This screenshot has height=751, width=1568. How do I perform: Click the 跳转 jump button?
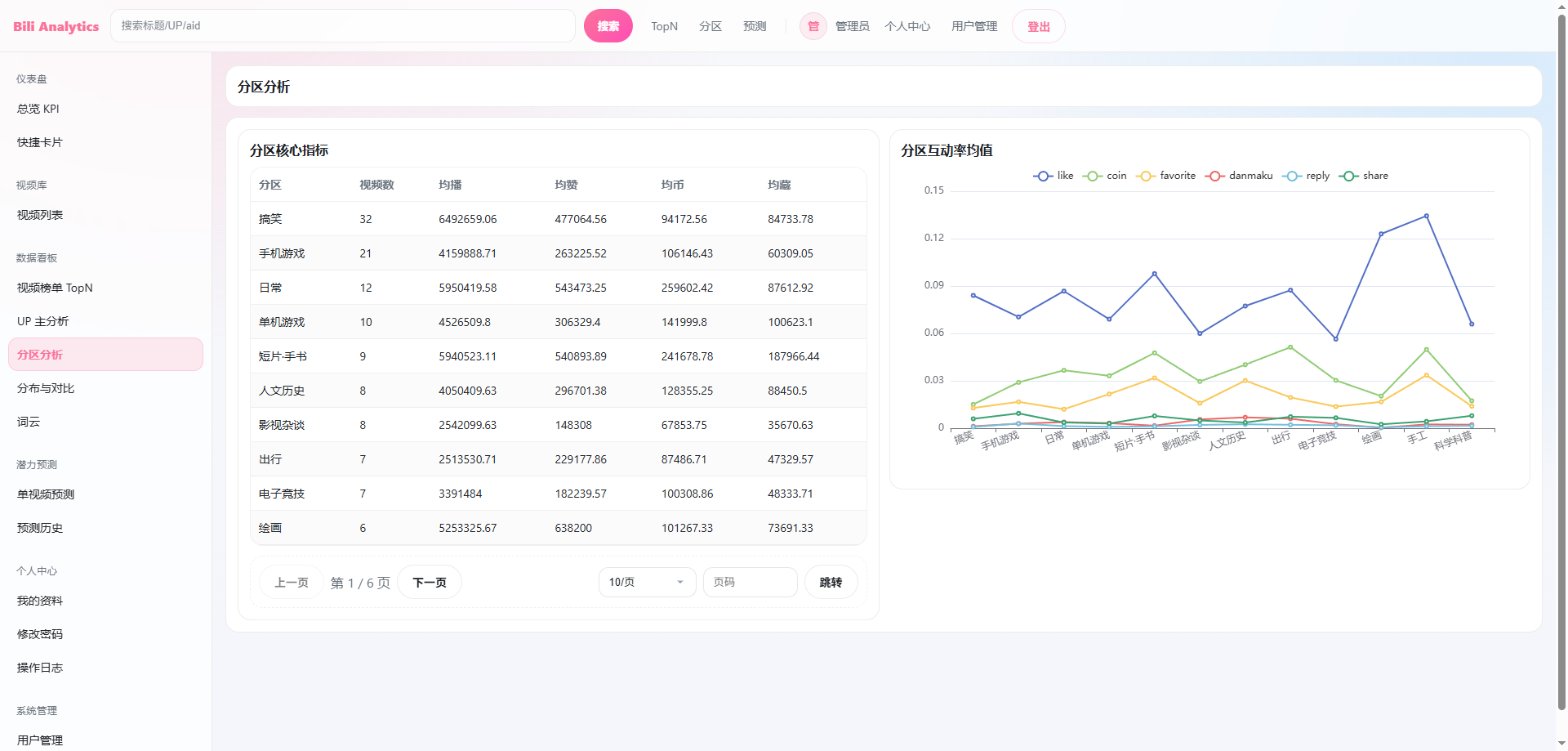[x=831, y=582]
